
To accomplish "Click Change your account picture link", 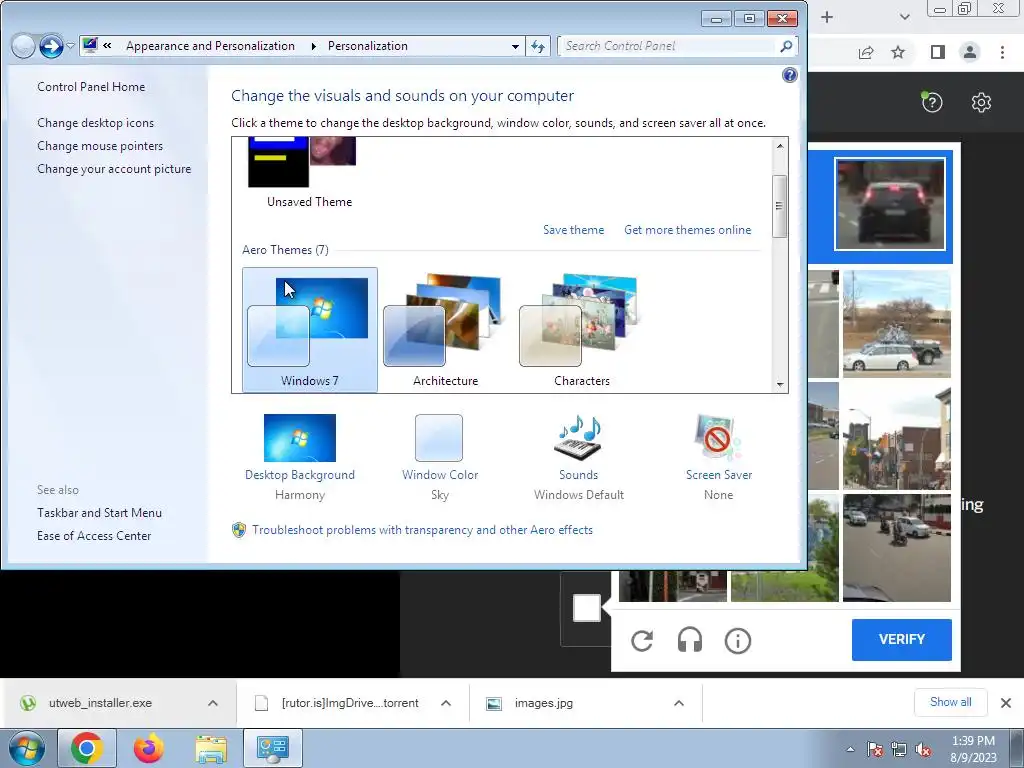I will 114,168.
